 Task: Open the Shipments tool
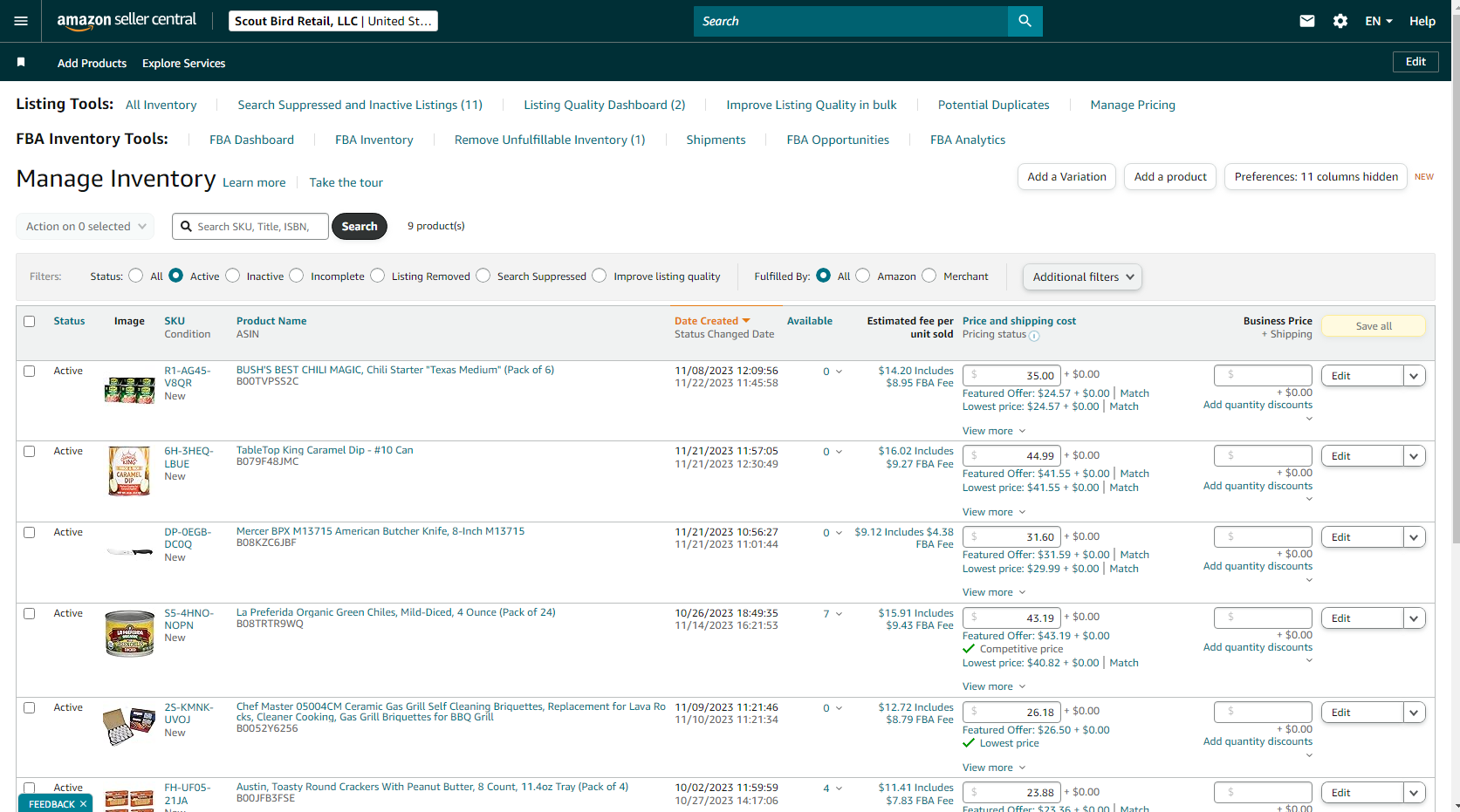(x=716, y=140)
